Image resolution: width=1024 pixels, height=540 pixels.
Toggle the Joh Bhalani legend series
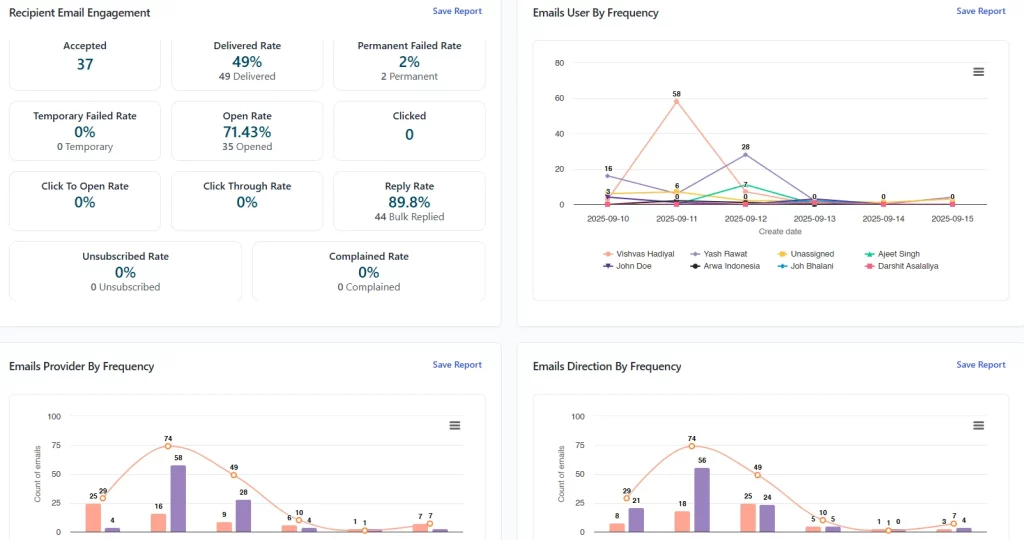point(806,266)
